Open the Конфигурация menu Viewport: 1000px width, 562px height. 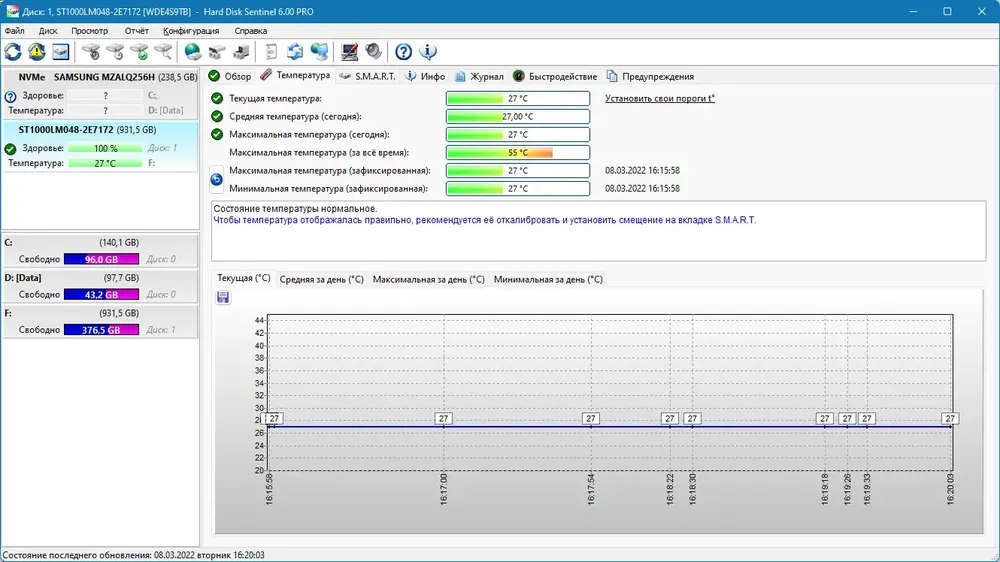tap(191, 31)
